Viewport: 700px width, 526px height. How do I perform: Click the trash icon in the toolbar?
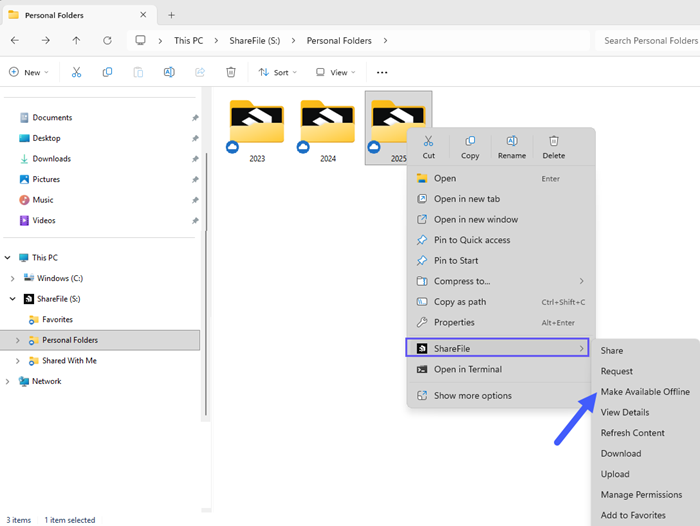(x=231, y=72)
